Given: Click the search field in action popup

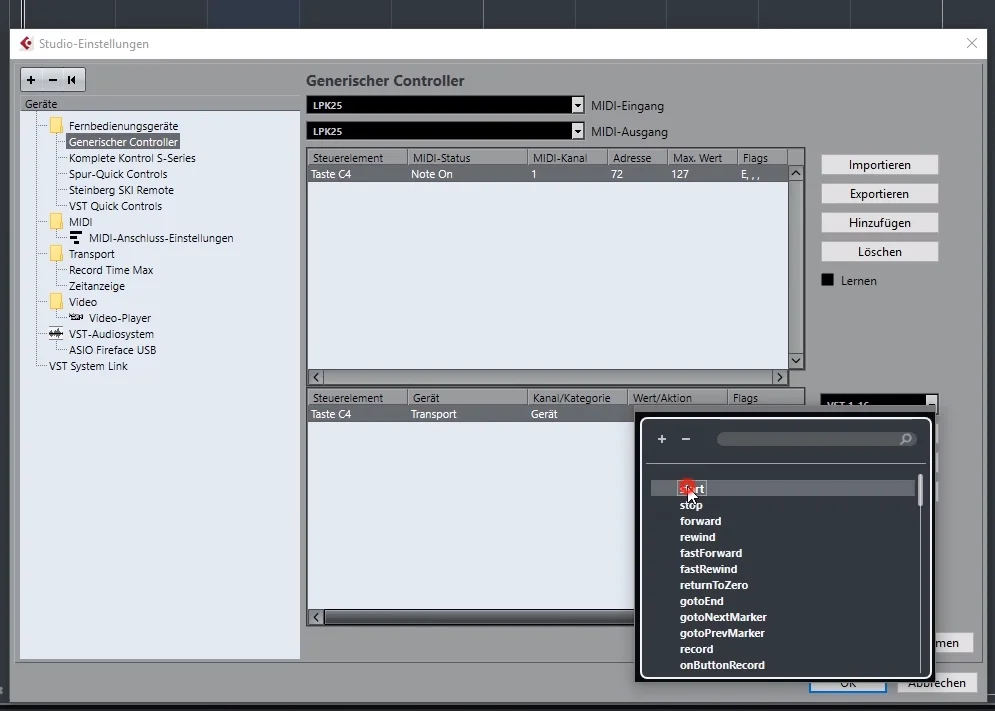Looking at the screenshot, I should tap(815, 439).
